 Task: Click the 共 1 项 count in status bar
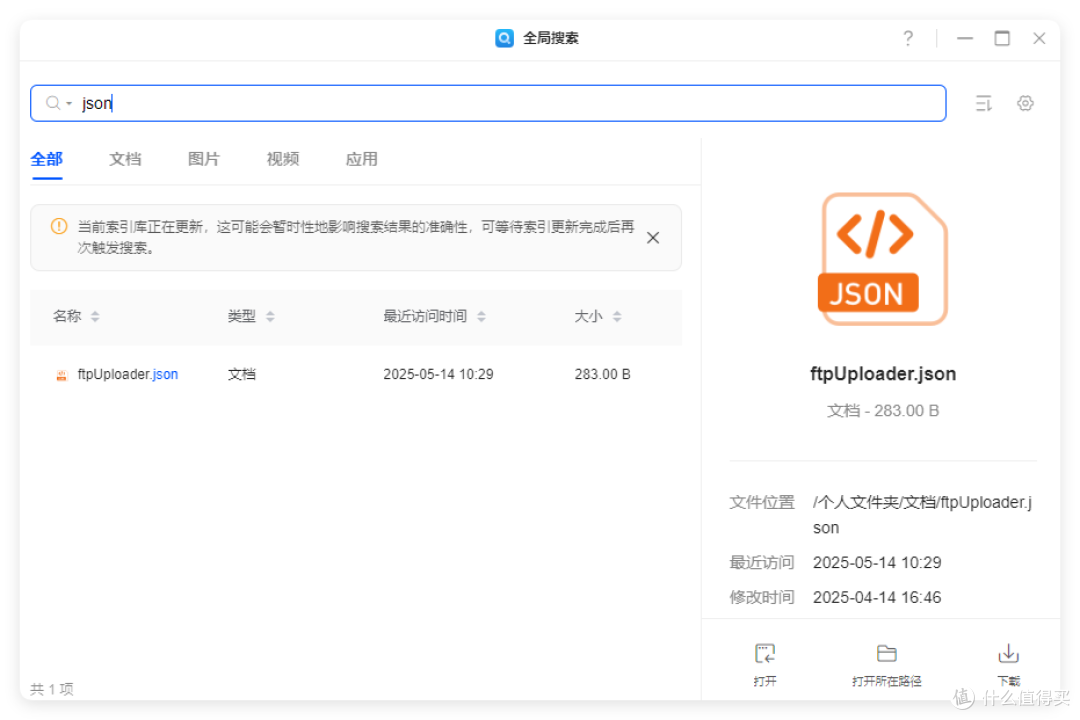pos(52,689)
